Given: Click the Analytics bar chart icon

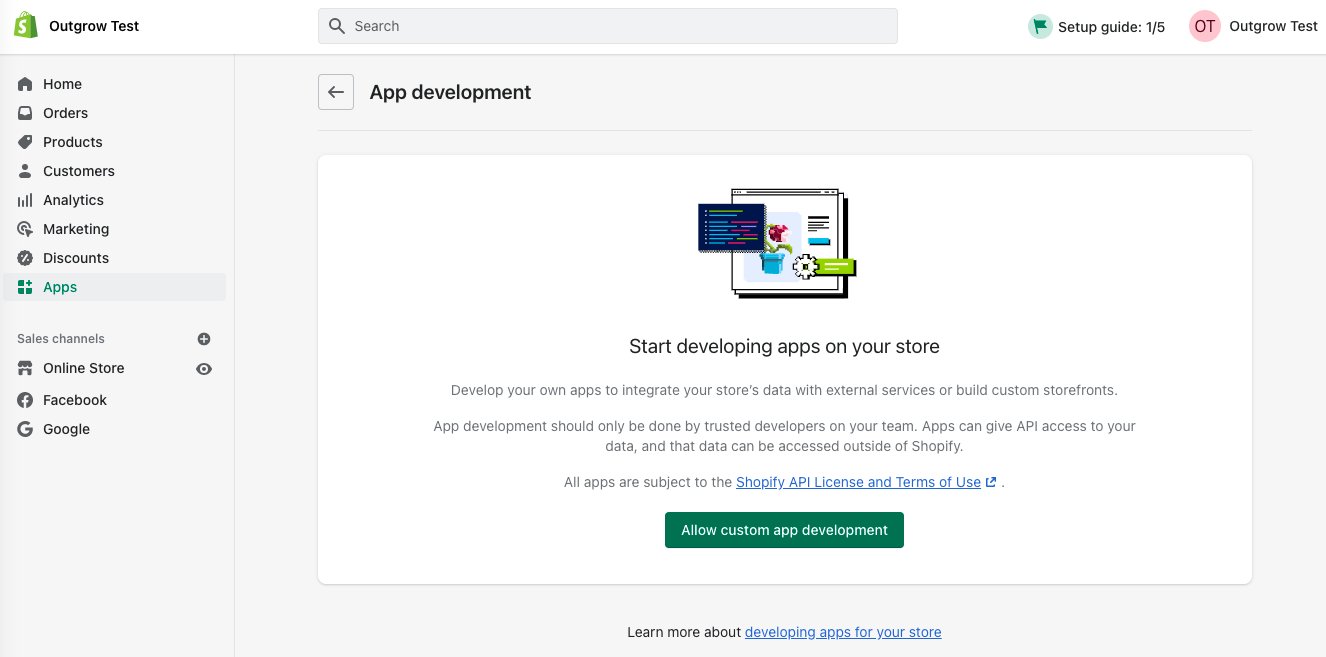Looking at the screenshot, I should coord(25,200).
